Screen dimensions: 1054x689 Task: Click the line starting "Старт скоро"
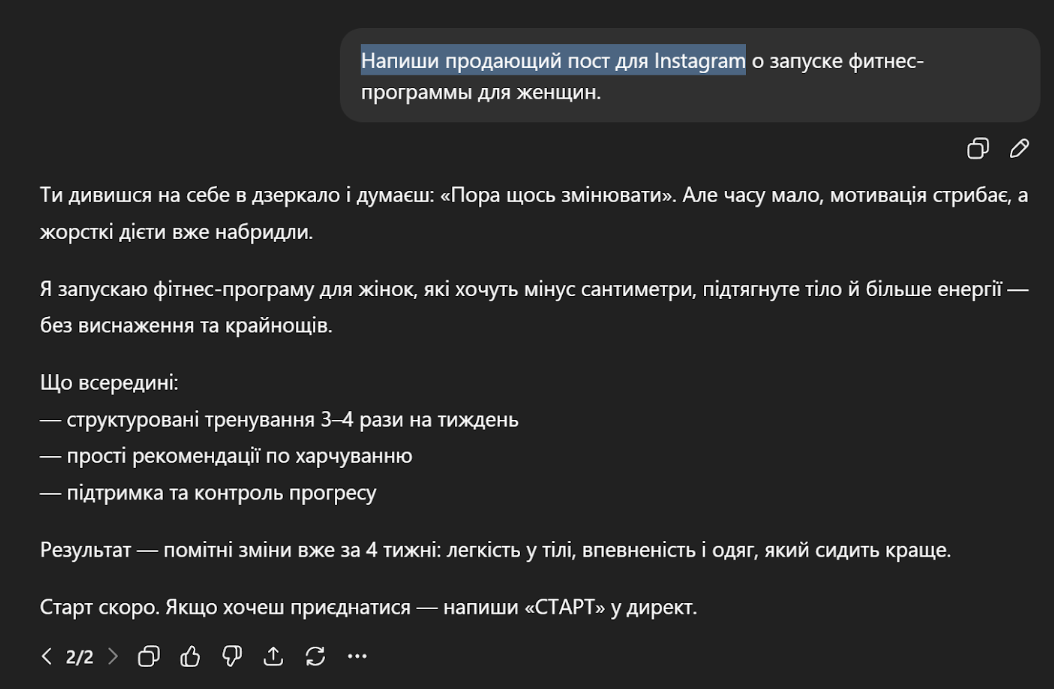point(368,607)
